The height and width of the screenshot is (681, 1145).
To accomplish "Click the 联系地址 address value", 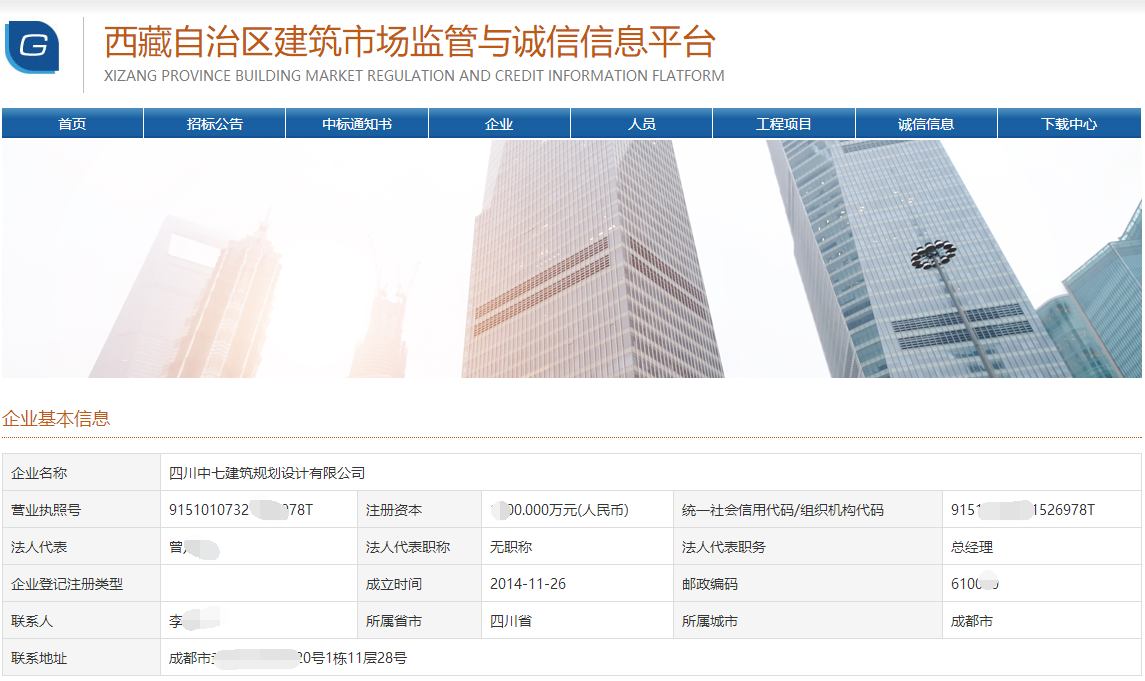I will 288,658.
